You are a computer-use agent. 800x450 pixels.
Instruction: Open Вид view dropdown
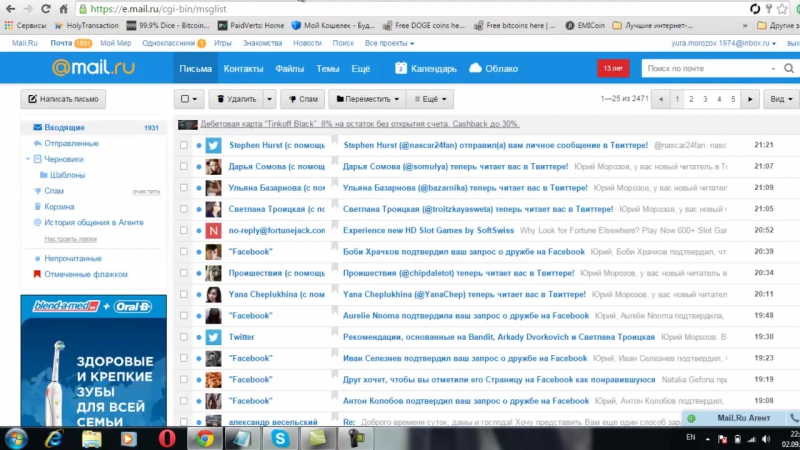pos(781,99)
